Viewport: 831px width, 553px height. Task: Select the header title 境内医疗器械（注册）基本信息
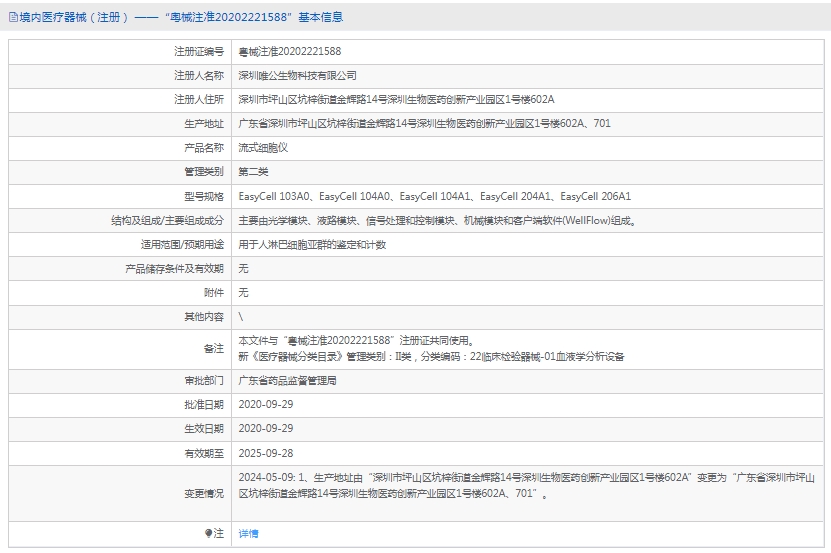pyautogui.click(x=181, y=17)
